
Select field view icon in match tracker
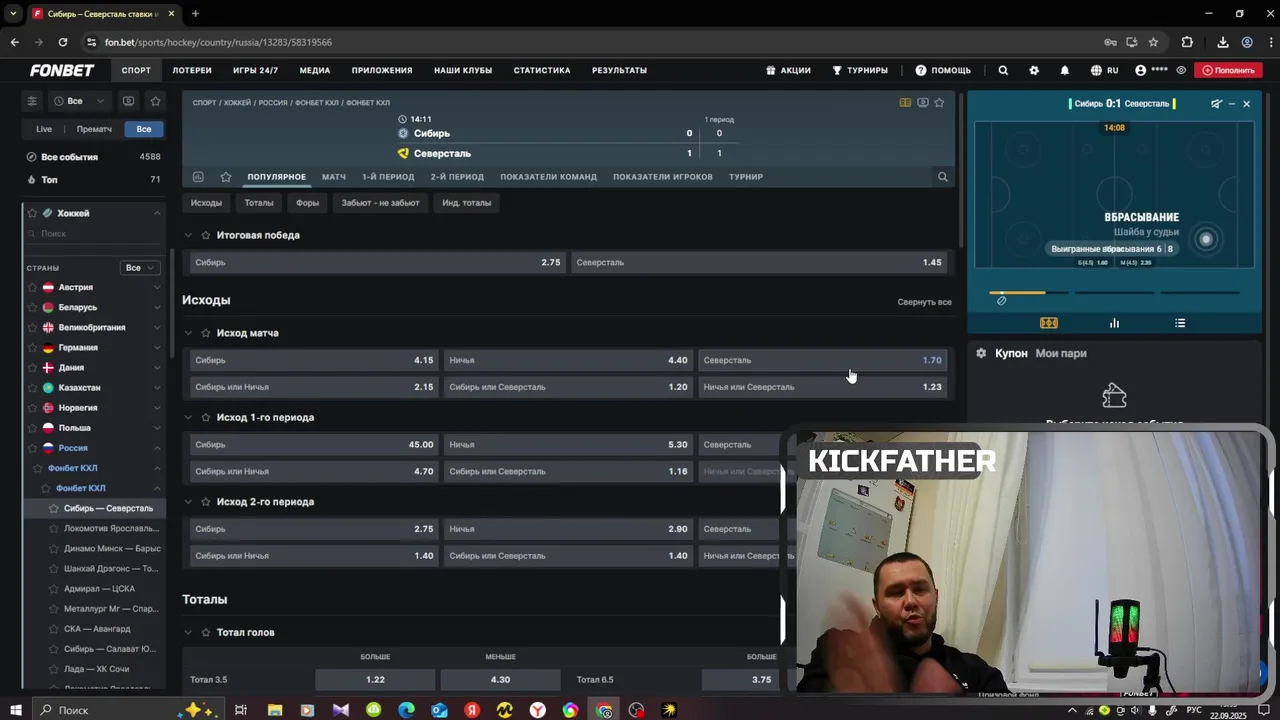click(x=1048, y=323)
